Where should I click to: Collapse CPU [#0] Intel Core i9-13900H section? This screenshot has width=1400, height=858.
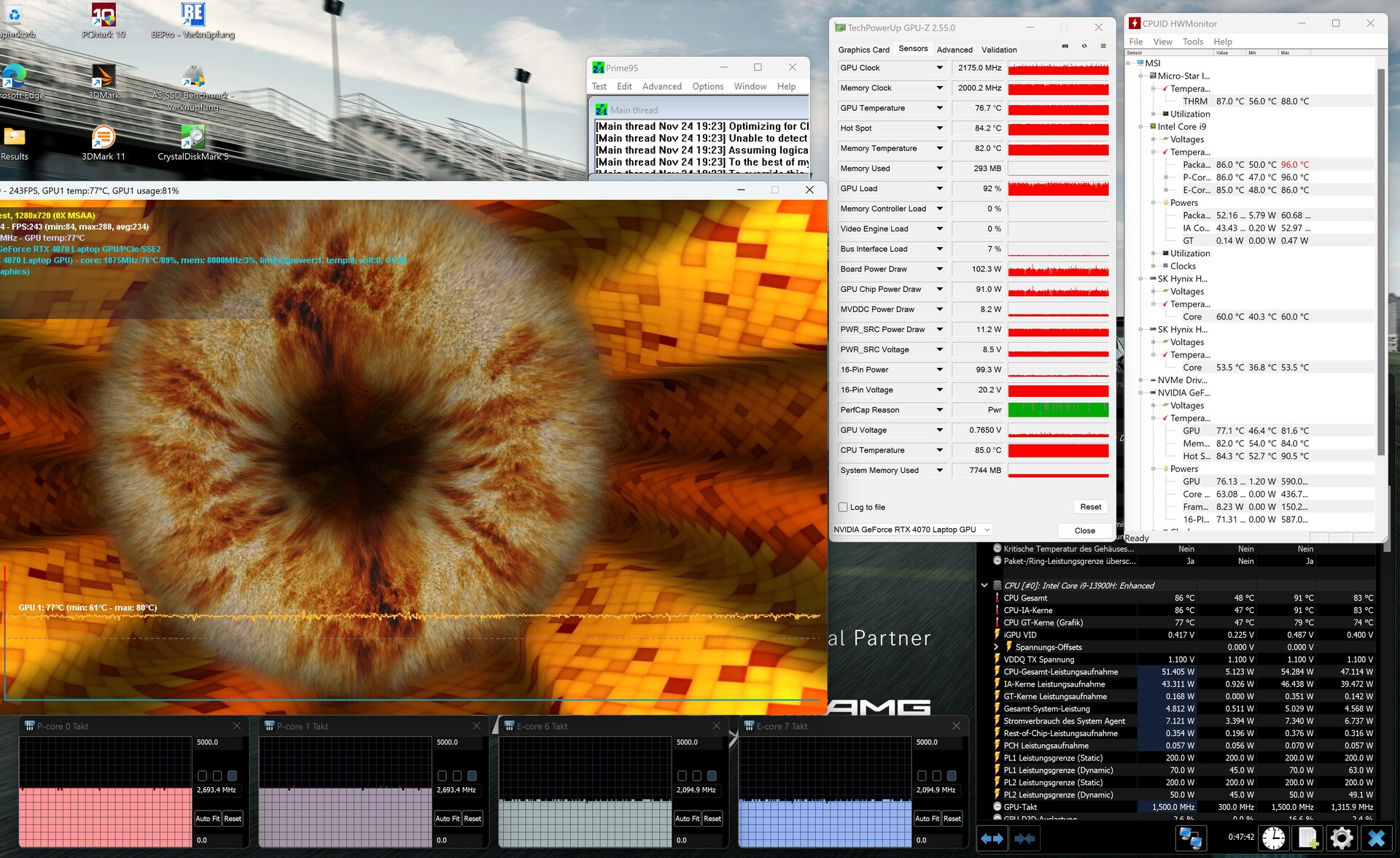984,585
